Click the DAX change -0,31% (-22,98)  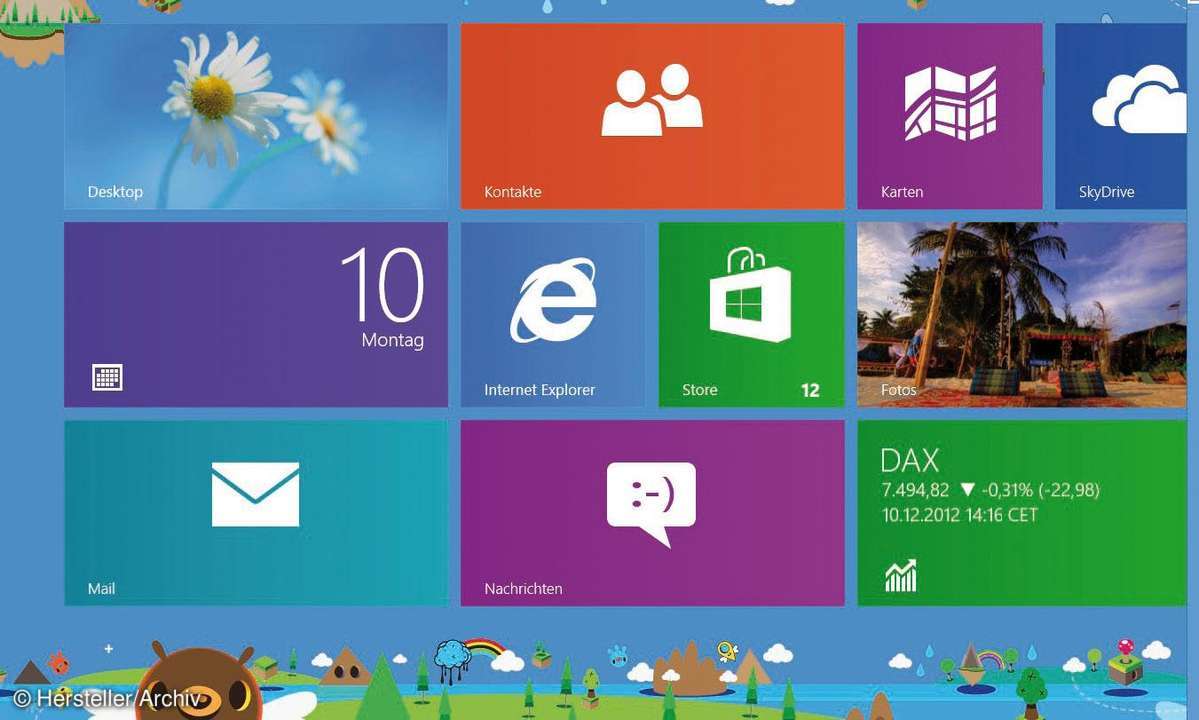[x=1041, y=490]
